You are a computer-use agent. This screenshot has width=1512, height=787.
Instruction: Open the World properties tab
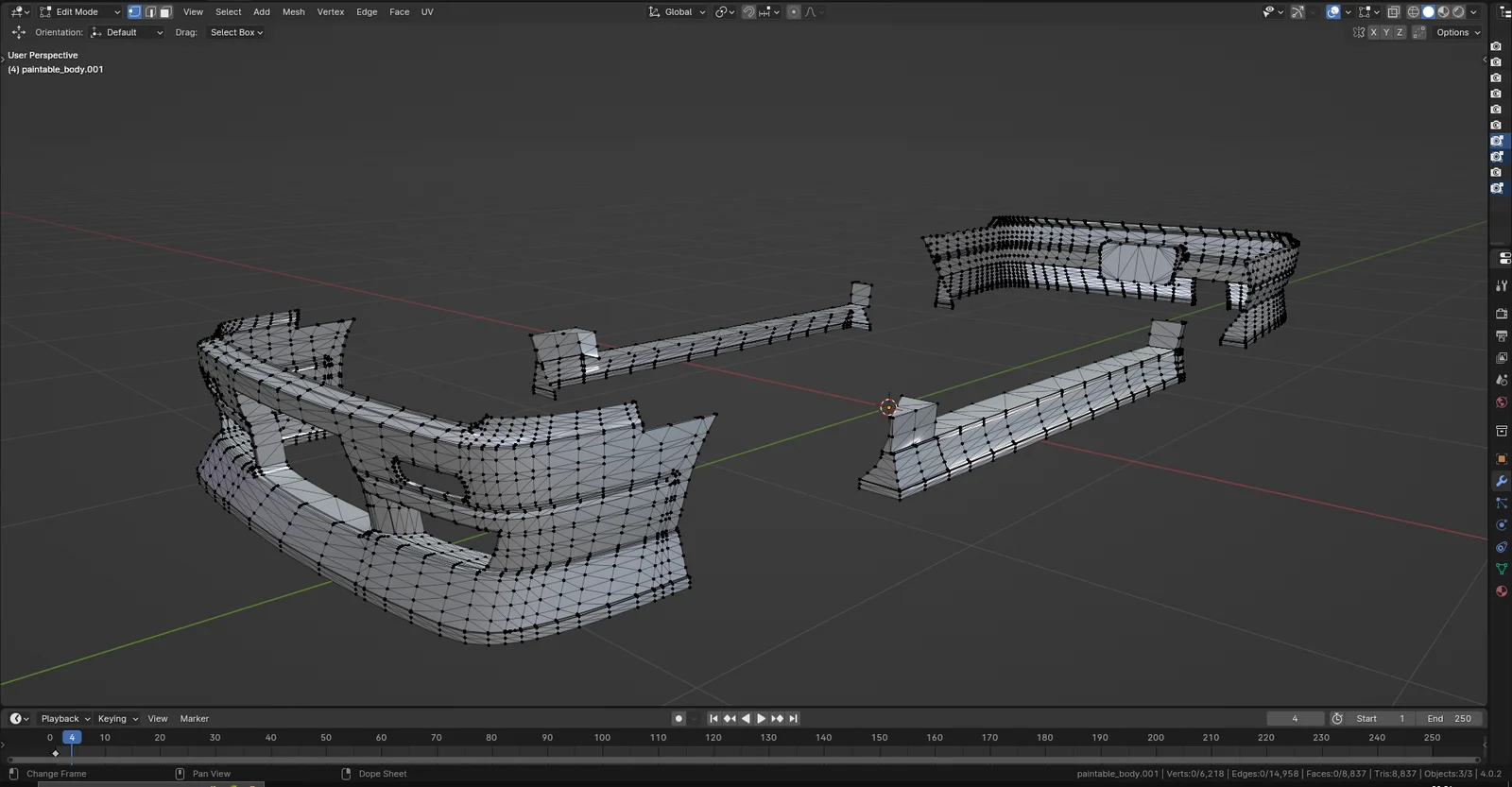click(x=1502, y=402)
